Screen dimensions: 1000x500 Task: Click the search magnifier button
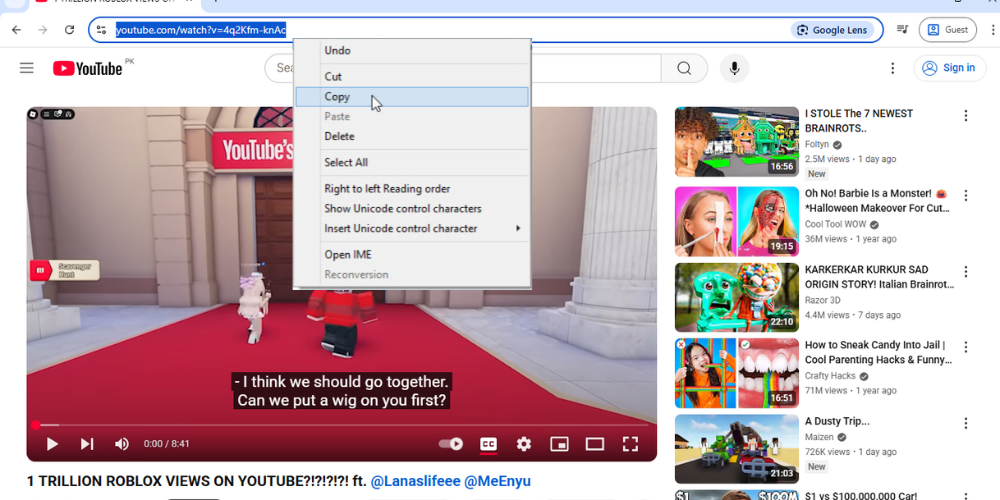pos(684,68)
